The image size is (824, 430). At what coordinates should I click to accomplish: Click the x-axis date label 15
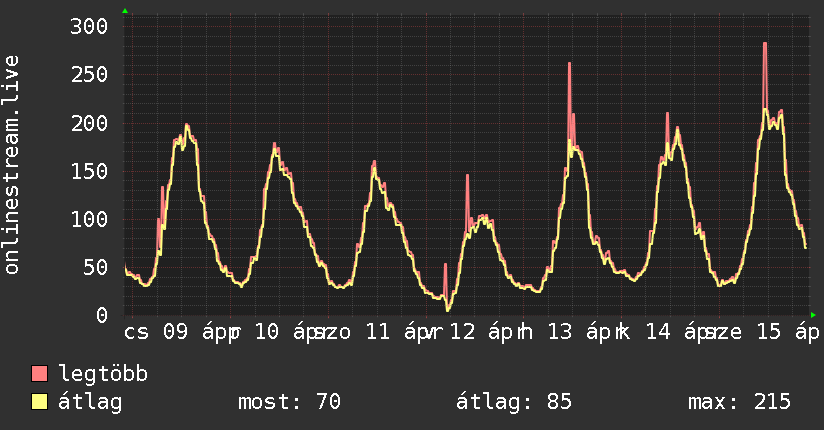pos(768,332)
